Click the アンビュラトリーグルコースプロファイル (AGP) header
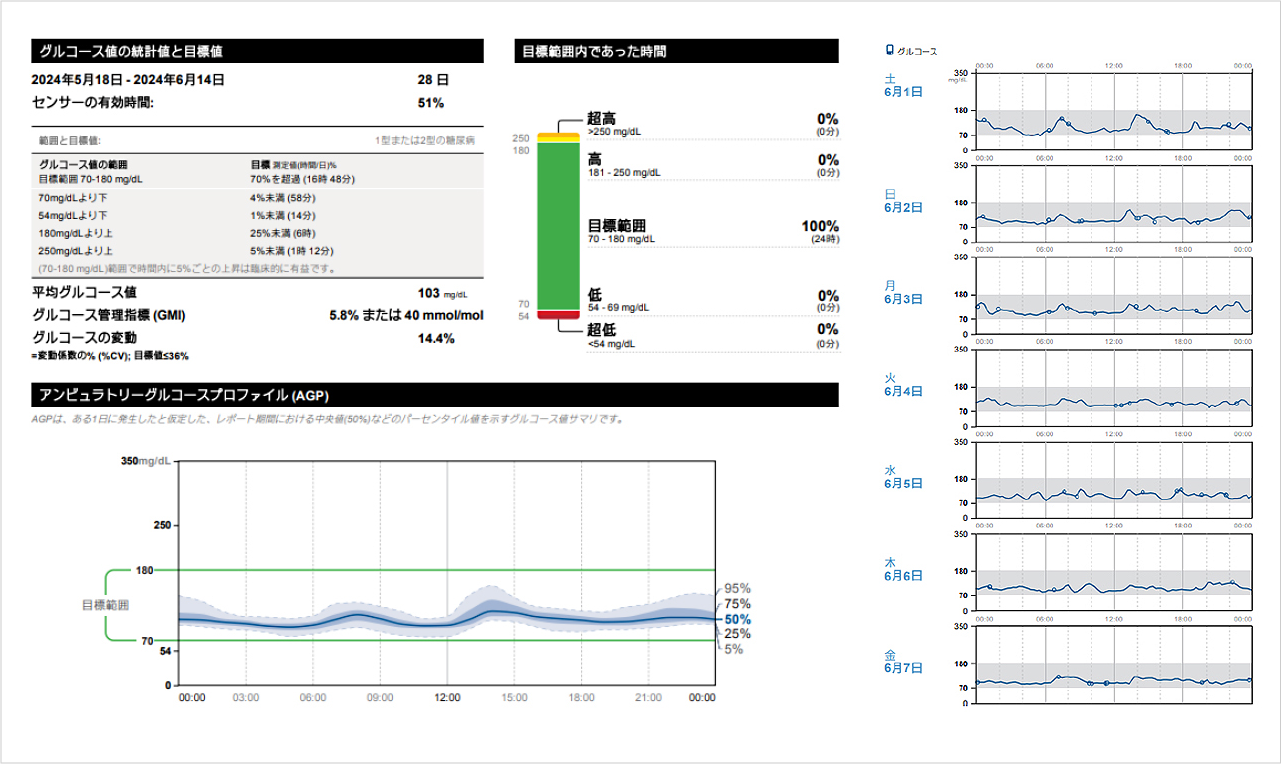This screenshot has height=764, width=1282. tap(434, 395)
